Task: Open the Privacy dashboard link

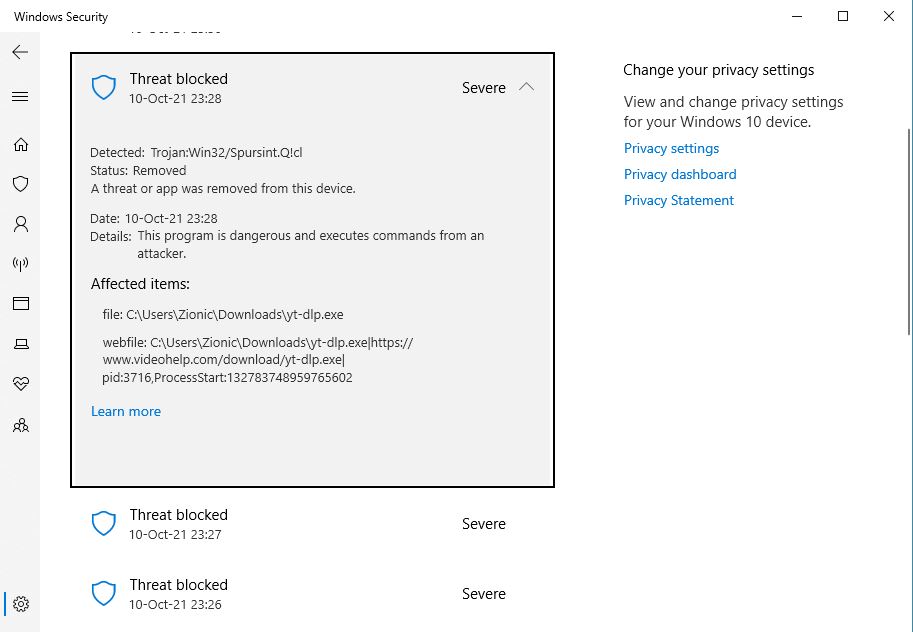Action: (680, 174)
